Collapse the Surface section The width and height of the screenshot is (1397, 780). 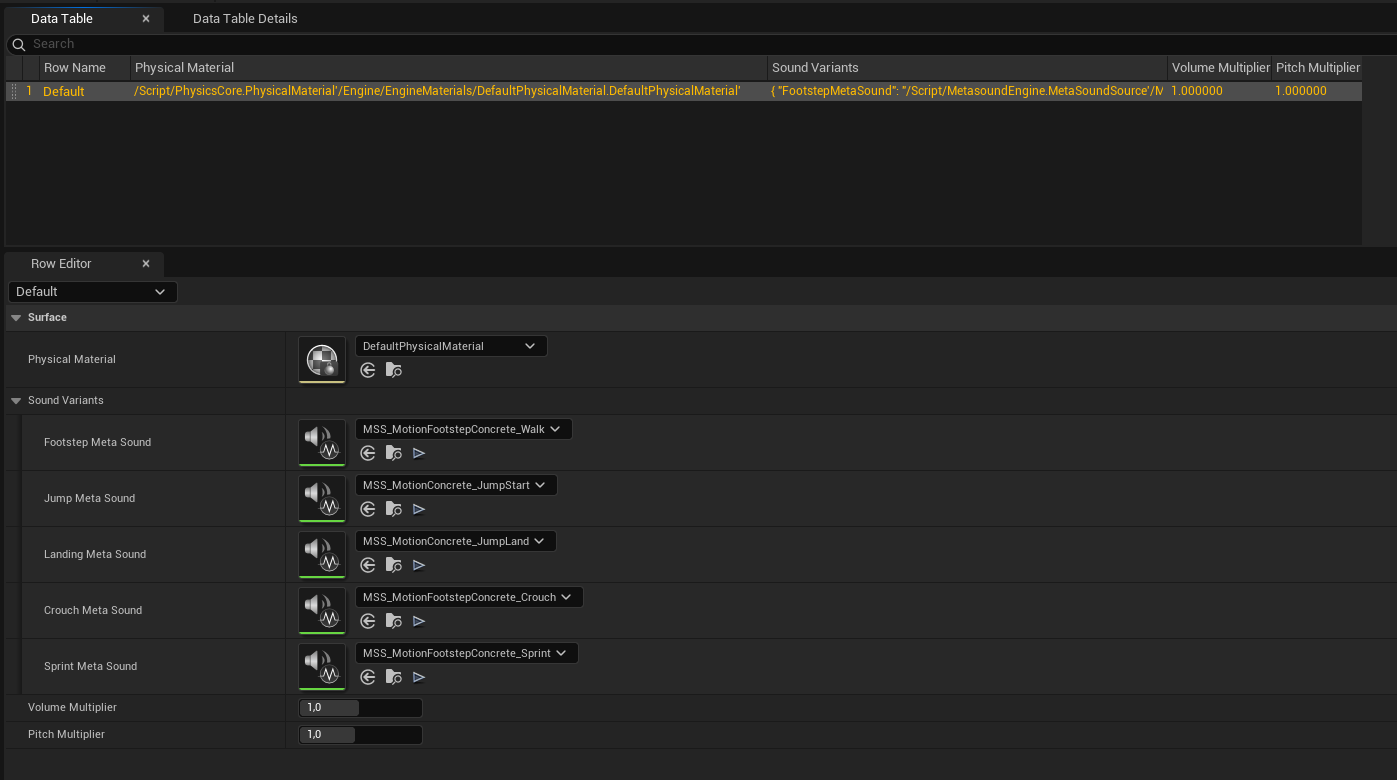click(x=16, y=318)
